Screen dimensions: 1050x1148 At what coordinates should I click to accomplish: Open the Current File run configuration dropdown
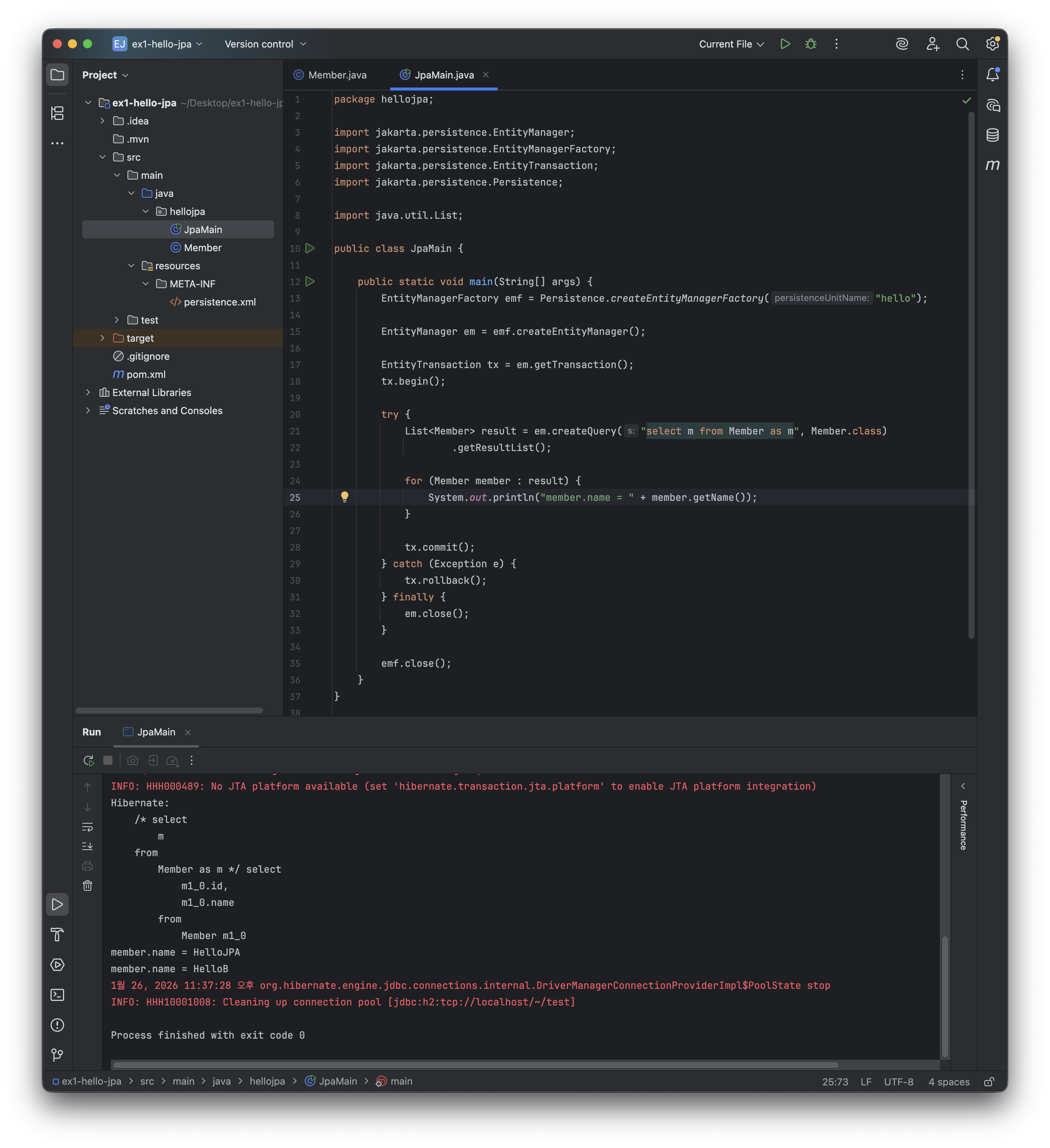coord(731,44)
